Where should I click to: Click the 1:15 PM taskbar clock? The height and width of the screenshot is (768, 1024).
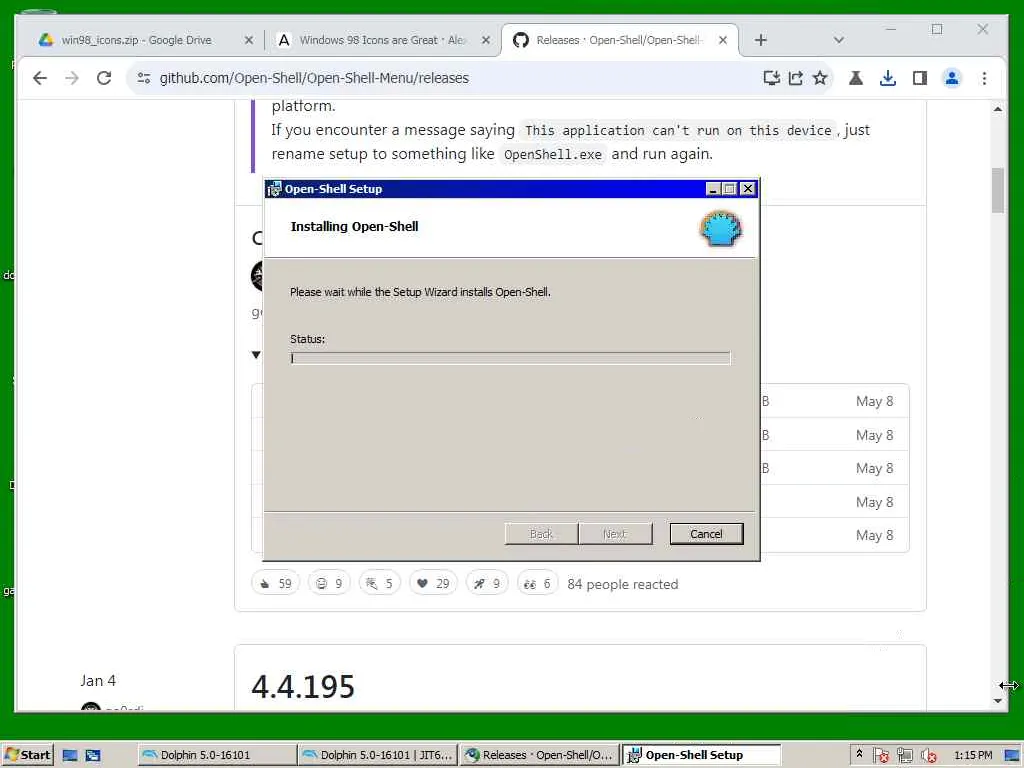tap(973, 755)
